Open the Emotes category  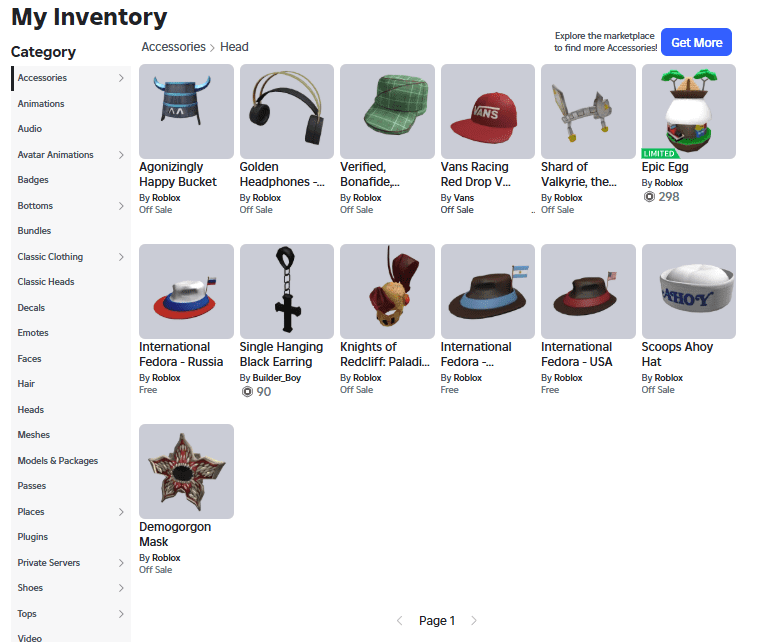(33, 333)
